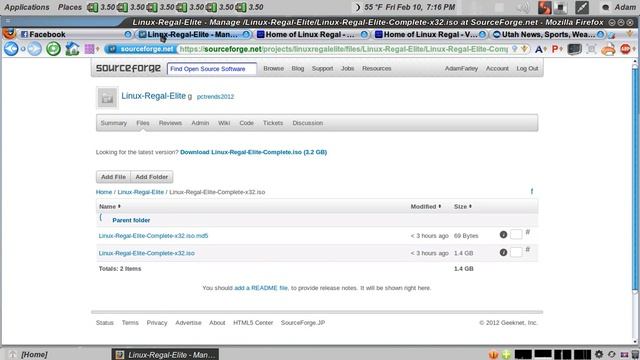The height and width of the screenshot is (360, 640).
Task: Click the weather moon icon 55 °F
Action: pos(358,7)
